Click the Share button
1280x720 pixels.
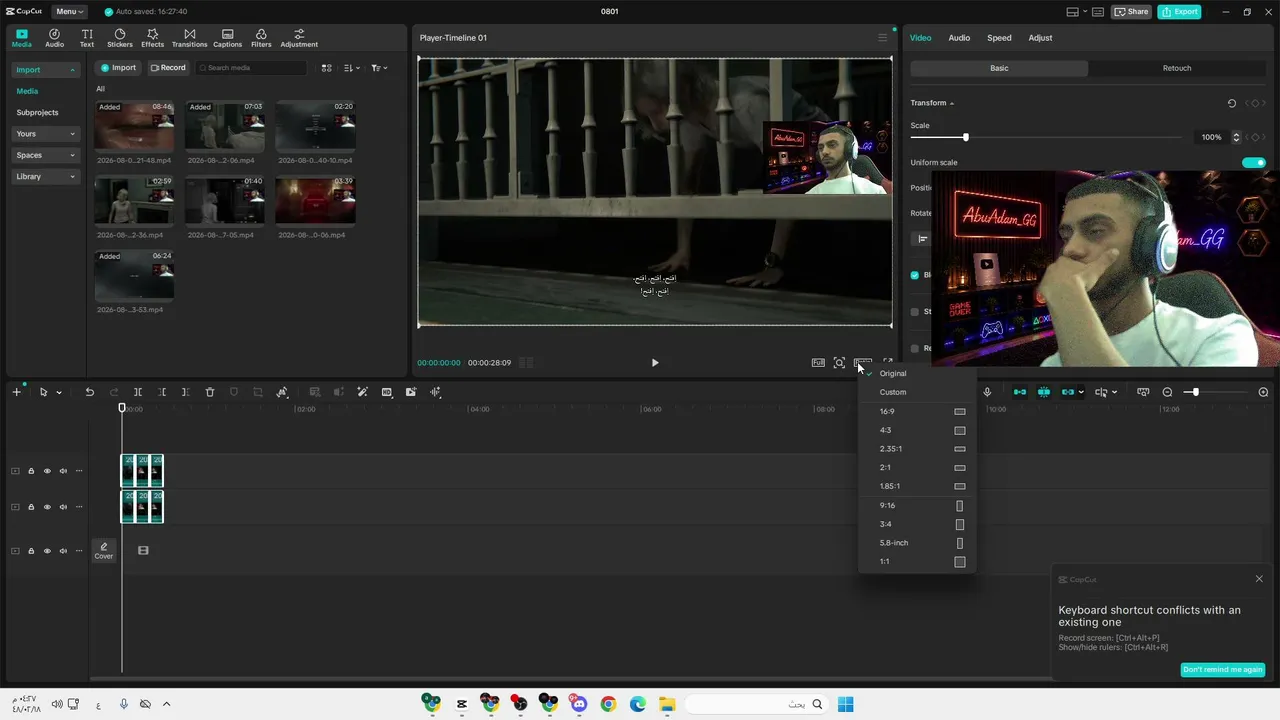click(1132, 12)
